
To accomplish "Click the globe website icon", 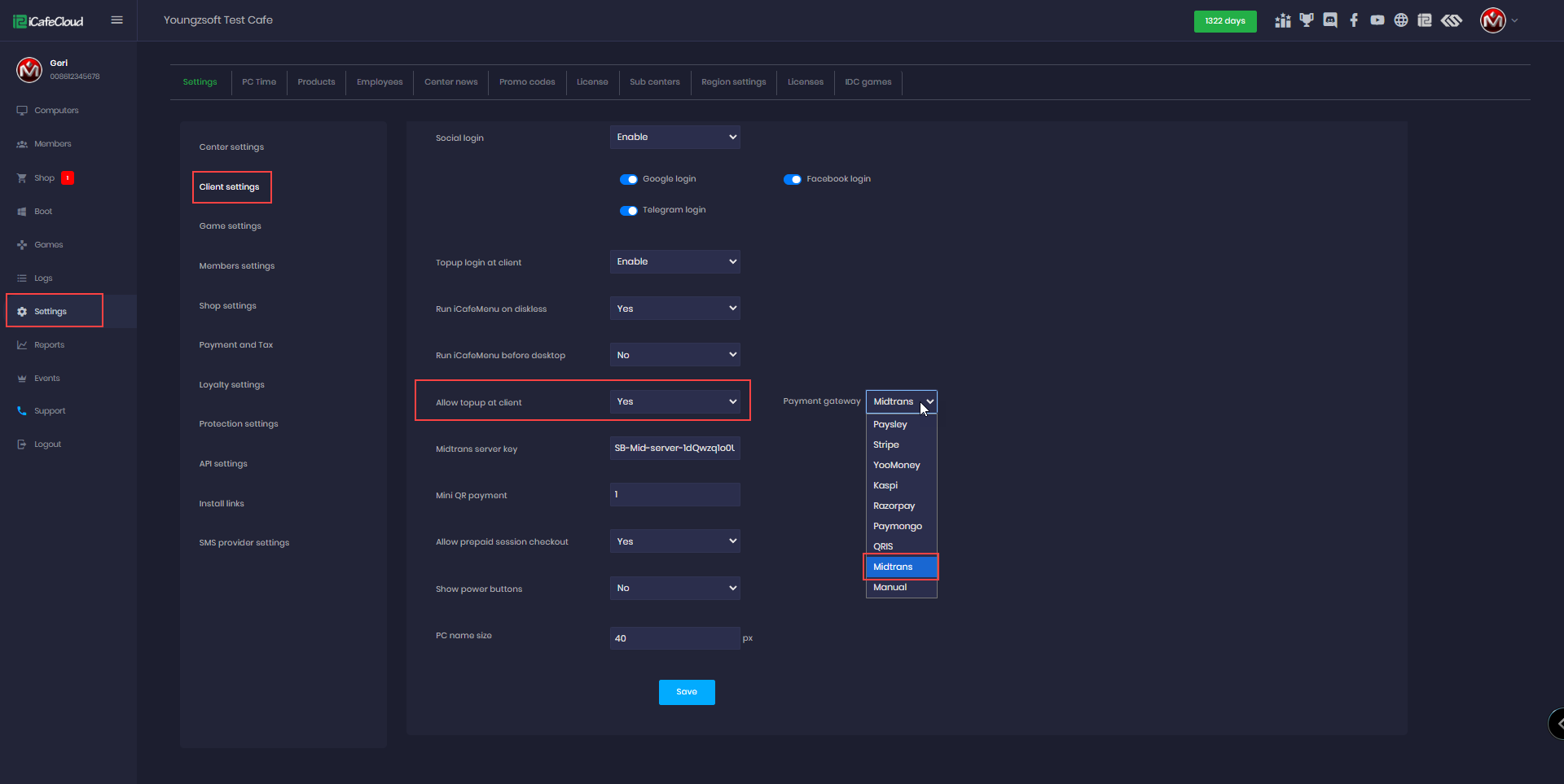I will [1400, 20].
